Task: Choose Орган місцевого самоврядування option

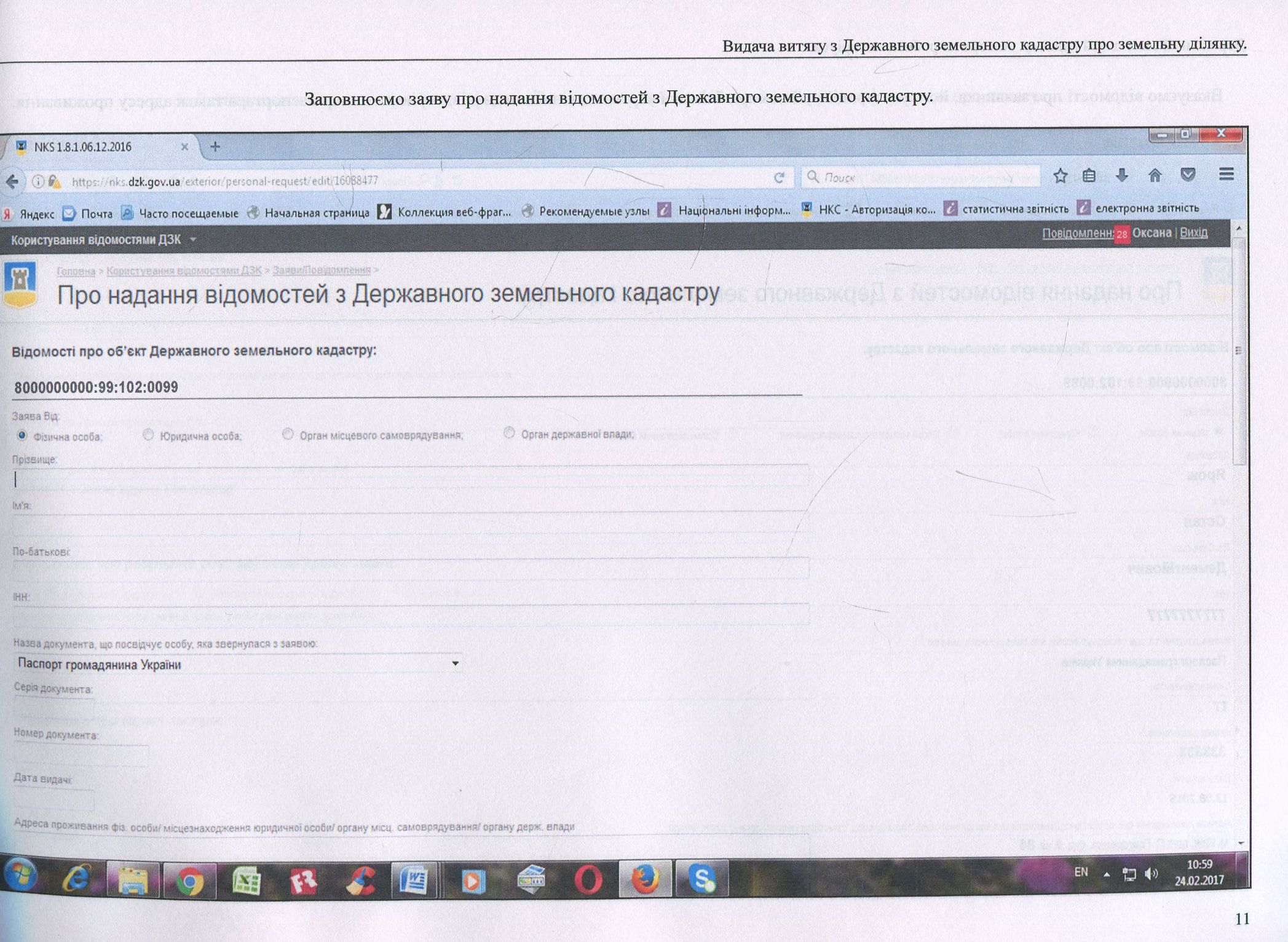Action: (x=288, y=434)
